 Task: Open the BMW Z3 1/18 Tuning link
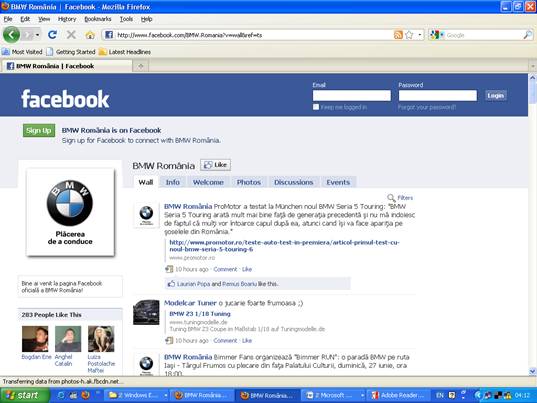200,314
